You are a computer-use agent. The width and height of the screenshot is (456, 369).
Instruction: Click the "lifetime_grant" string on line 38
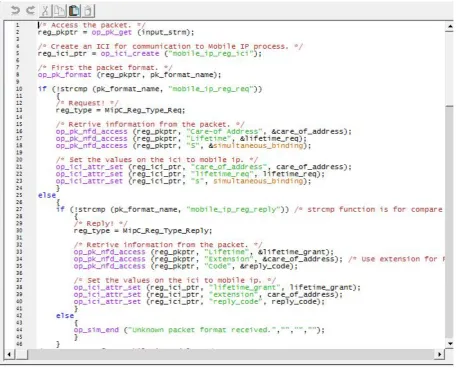tap(245, 287)
